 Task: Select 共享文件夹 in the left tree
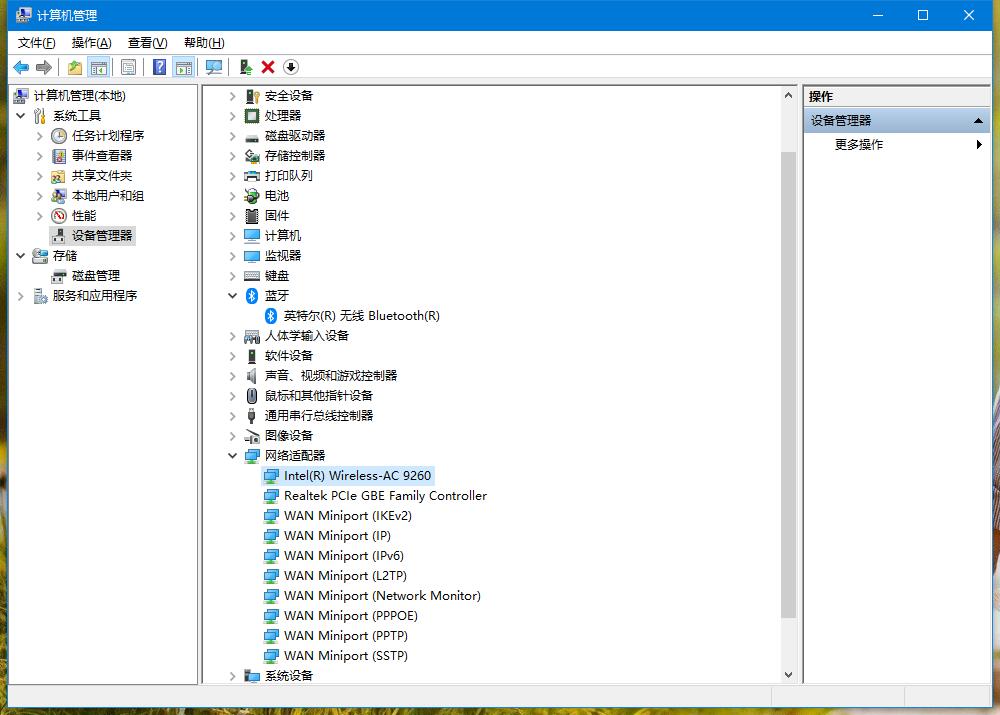click(x=102, y=175)
